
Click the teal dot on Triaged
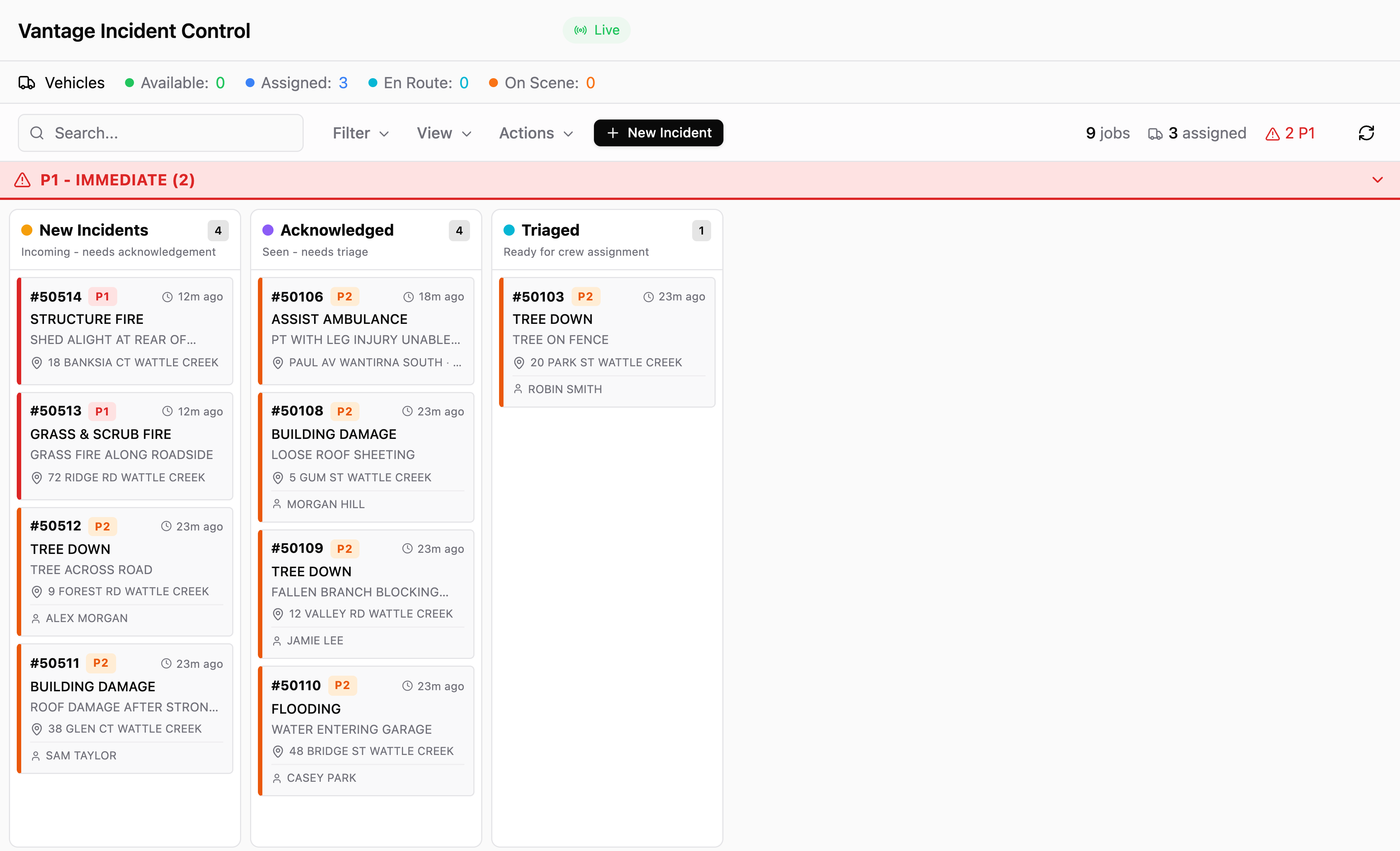[x=509, y=230]
